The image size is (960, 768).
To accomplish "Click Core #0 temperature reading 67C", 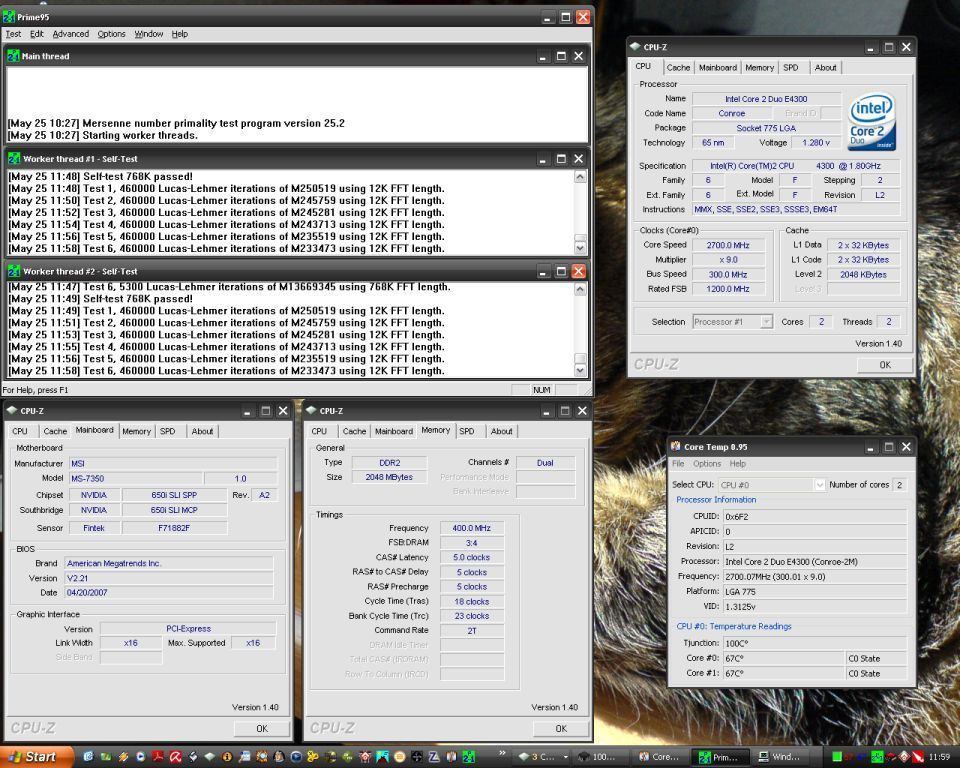I will pyautogui.click(x=783, y=658).
